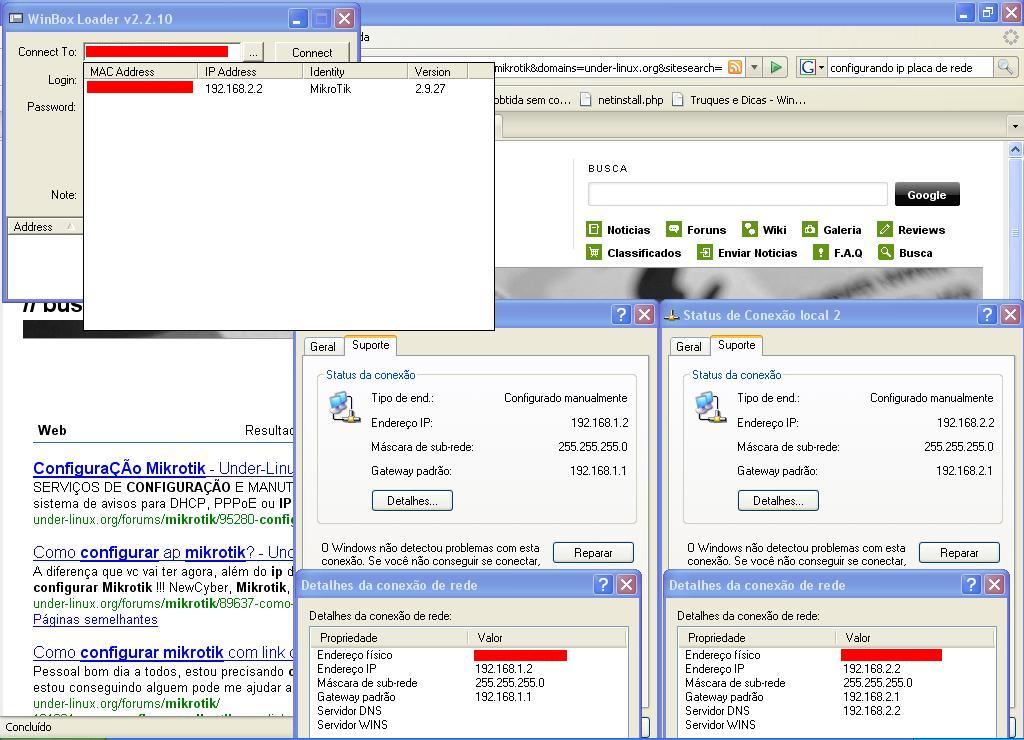This screenshot has width=1024, height=740.
Task: Click the black Google search button
Action: 927,195
